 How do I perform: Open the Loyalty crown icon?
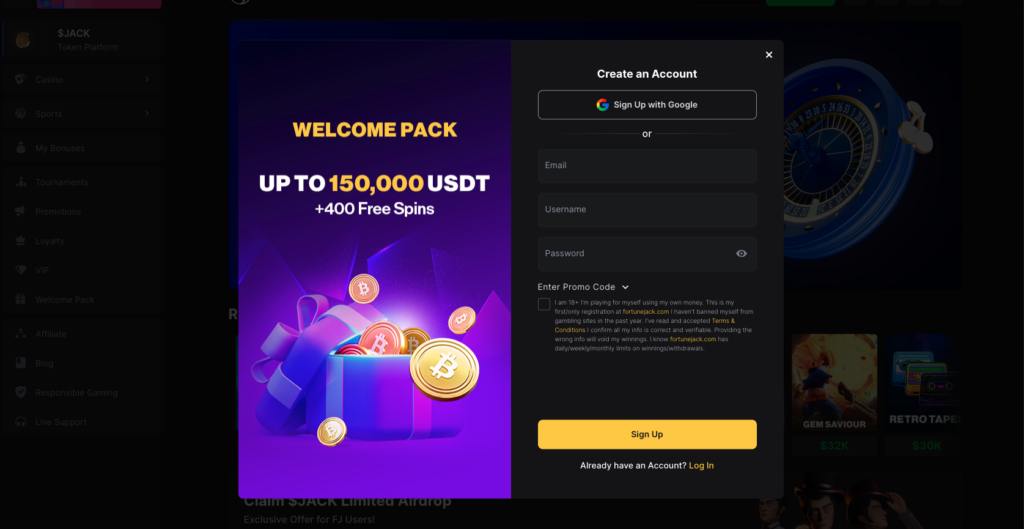tap(22, 241)
